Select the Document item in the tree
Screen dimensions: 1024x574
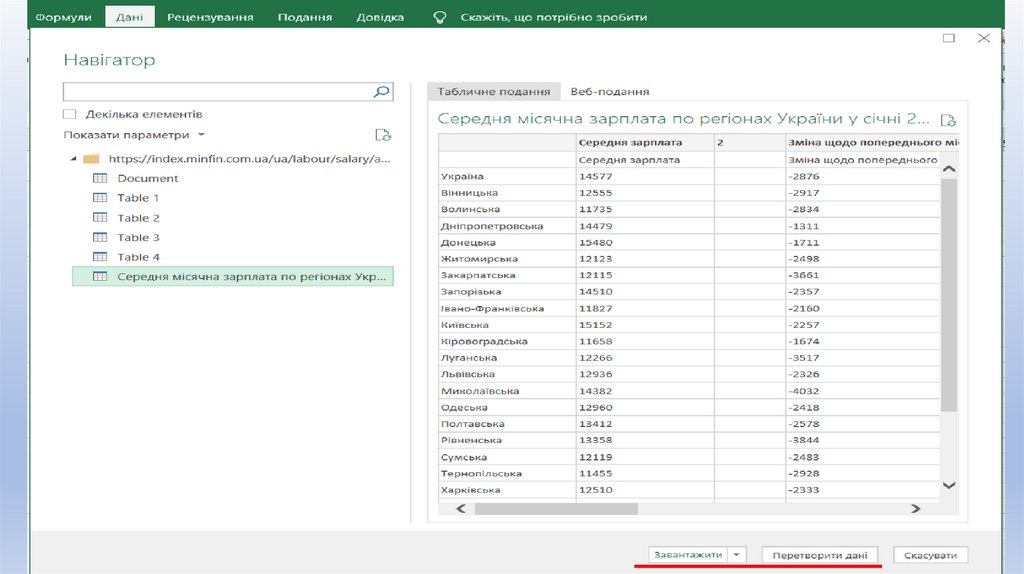pyautogui.click(x=147, y=178)
